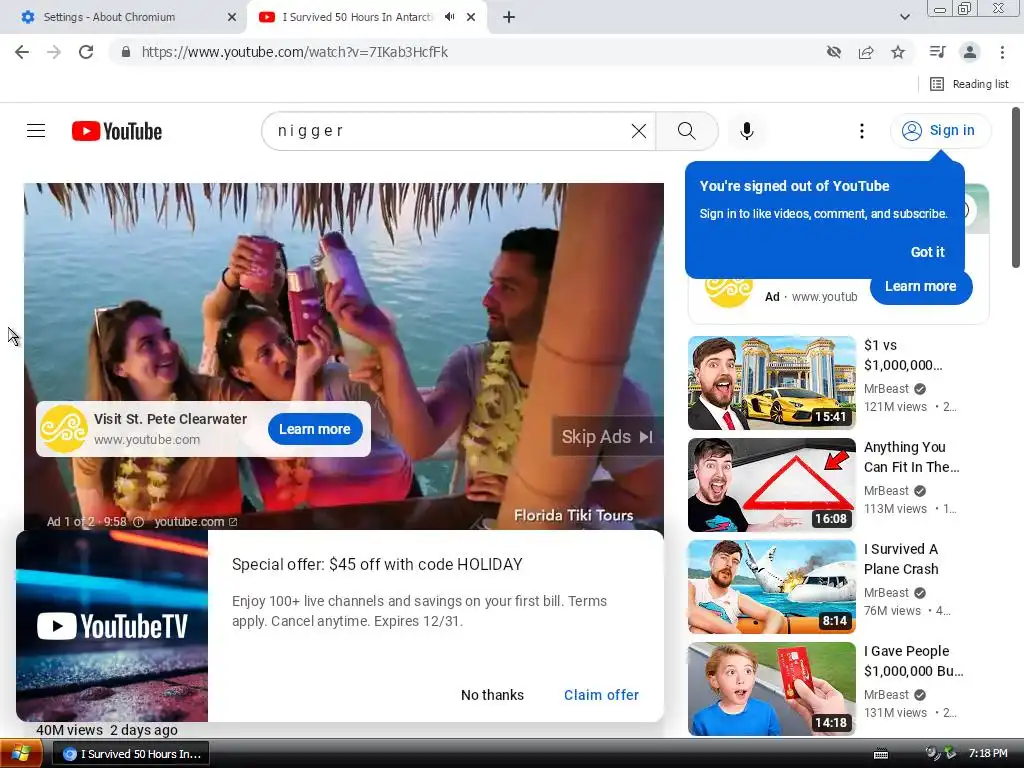
Task: Open the browser profile avatar
Action: [970, 52]
